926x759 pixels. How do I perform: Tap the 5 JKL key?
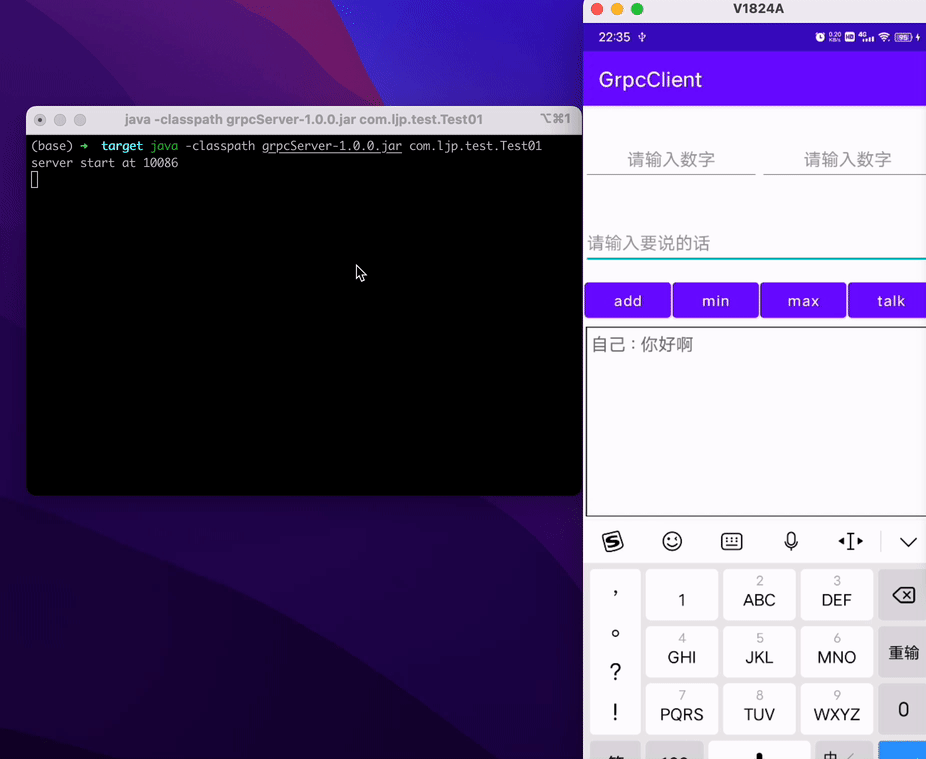coord(759,652)
